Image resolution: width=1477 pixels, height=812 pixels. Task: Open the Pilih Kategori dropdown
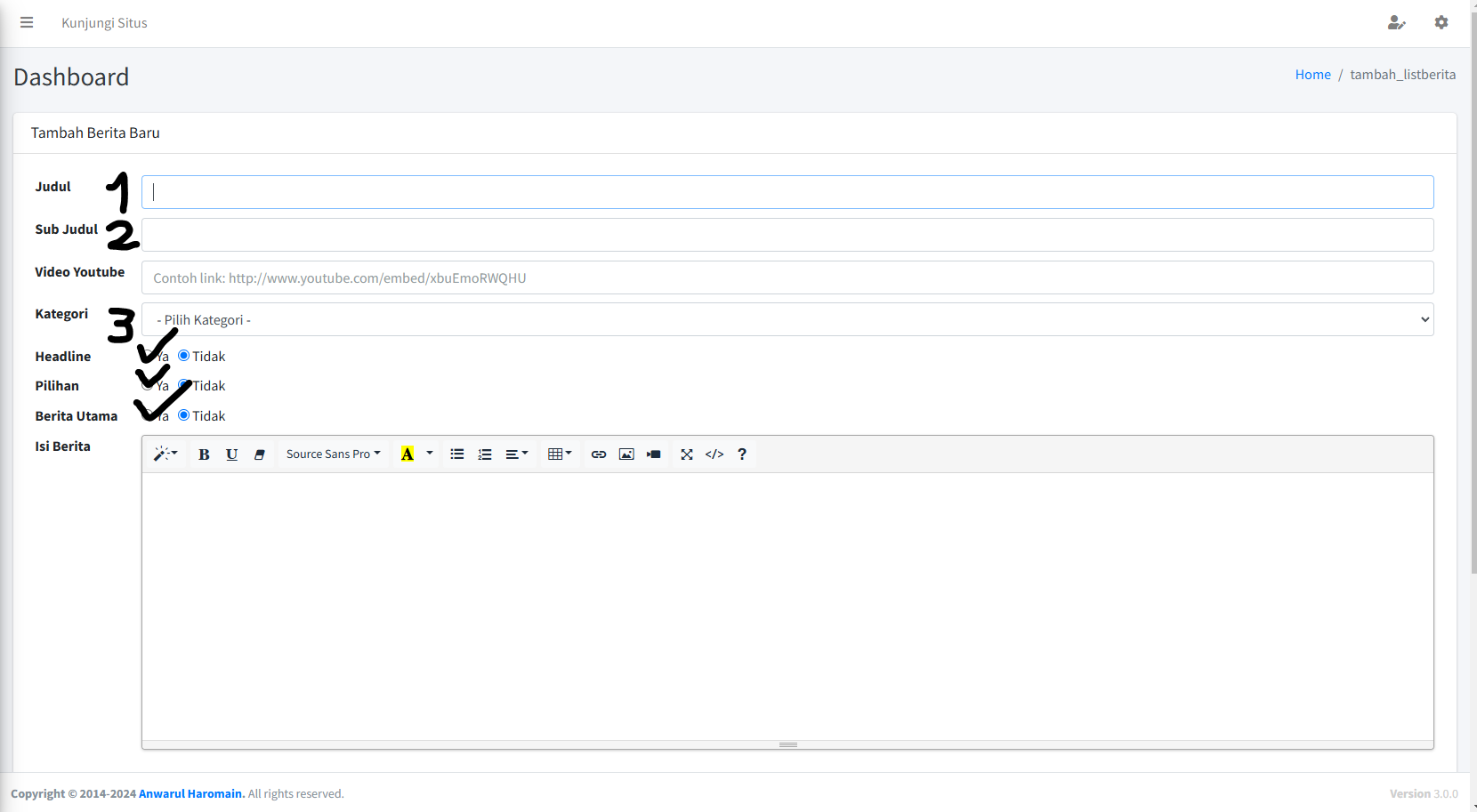click(x=787, y=319)
